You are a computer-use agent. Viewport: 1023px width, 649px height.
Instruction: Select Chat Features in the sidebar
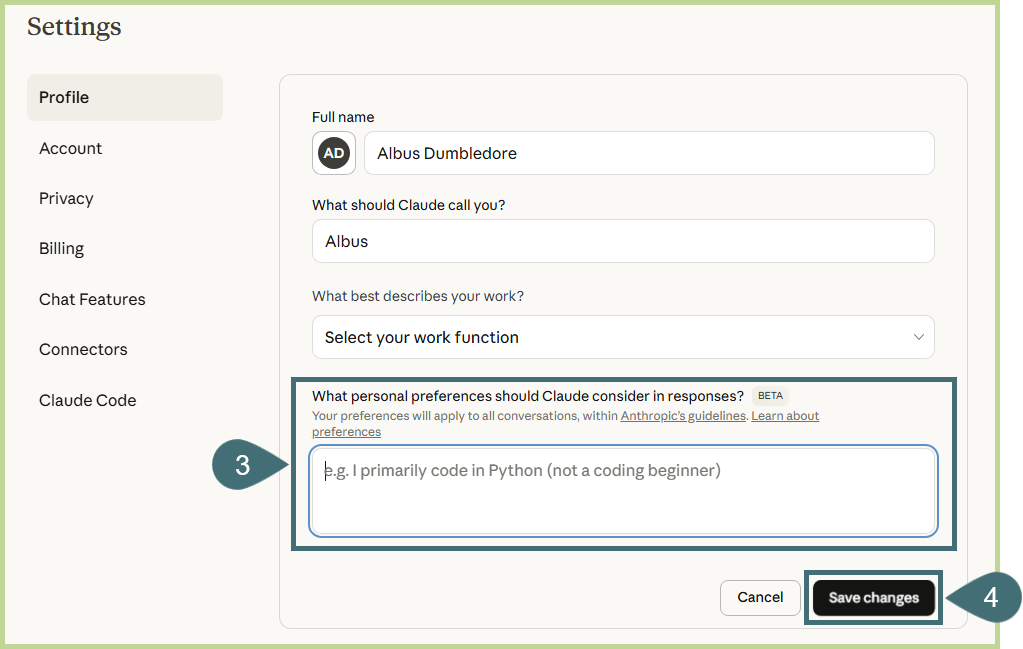click(x=92, y=299)
